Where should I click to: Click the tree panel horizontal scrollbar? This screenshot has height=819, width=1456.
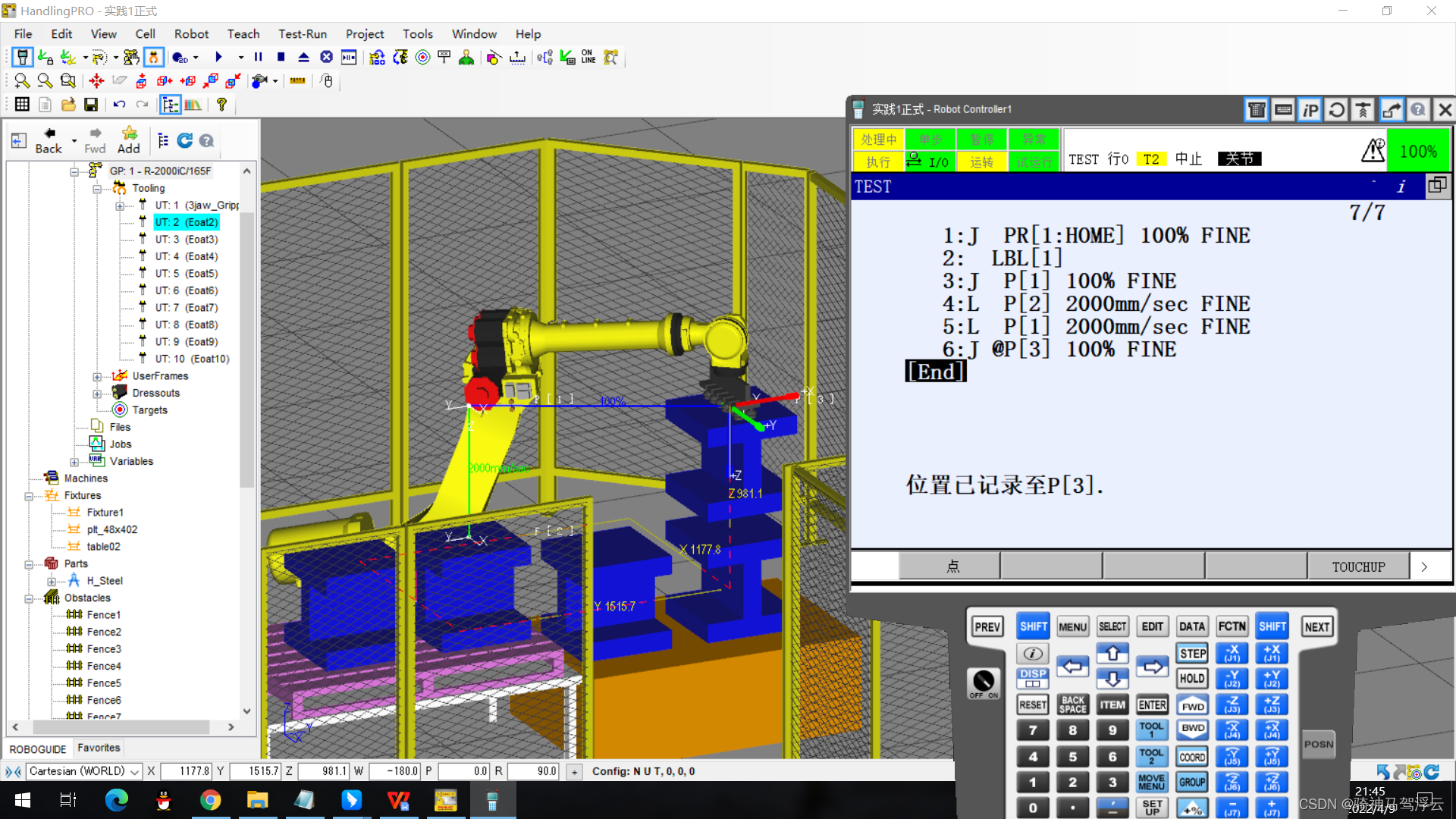pos(123,727)
